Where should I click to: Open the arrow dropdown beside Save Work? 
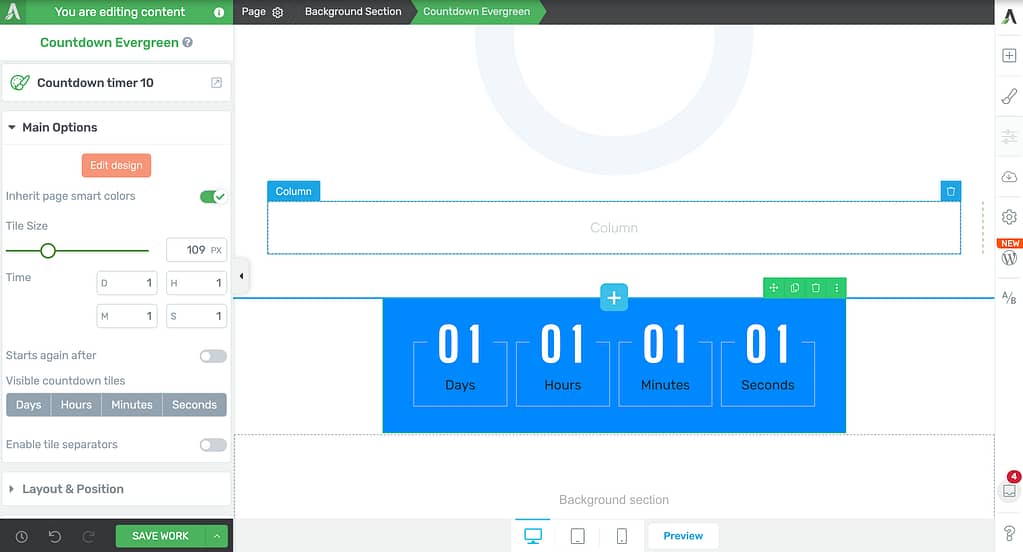[217, 536]
